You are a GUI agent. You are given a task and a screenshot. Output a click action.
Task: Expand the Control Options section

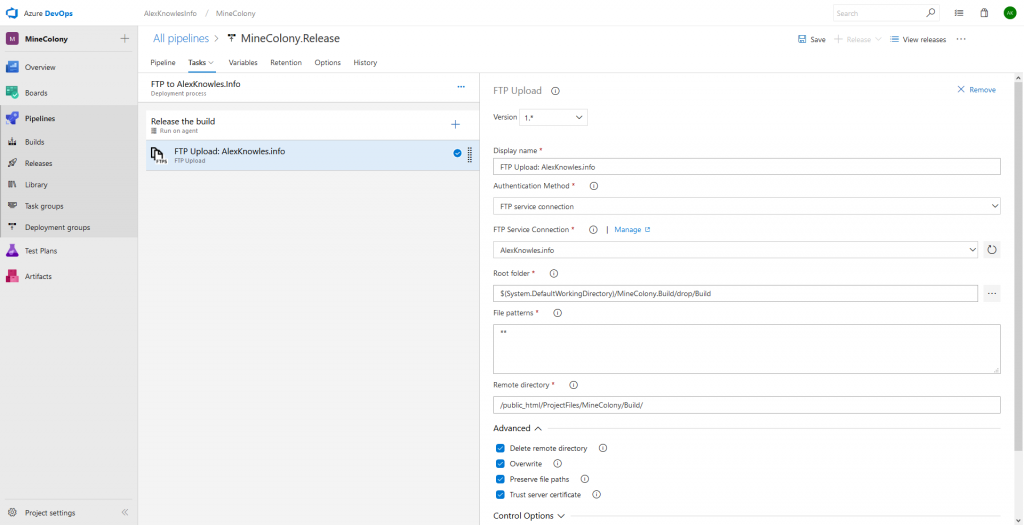[529, 516]
